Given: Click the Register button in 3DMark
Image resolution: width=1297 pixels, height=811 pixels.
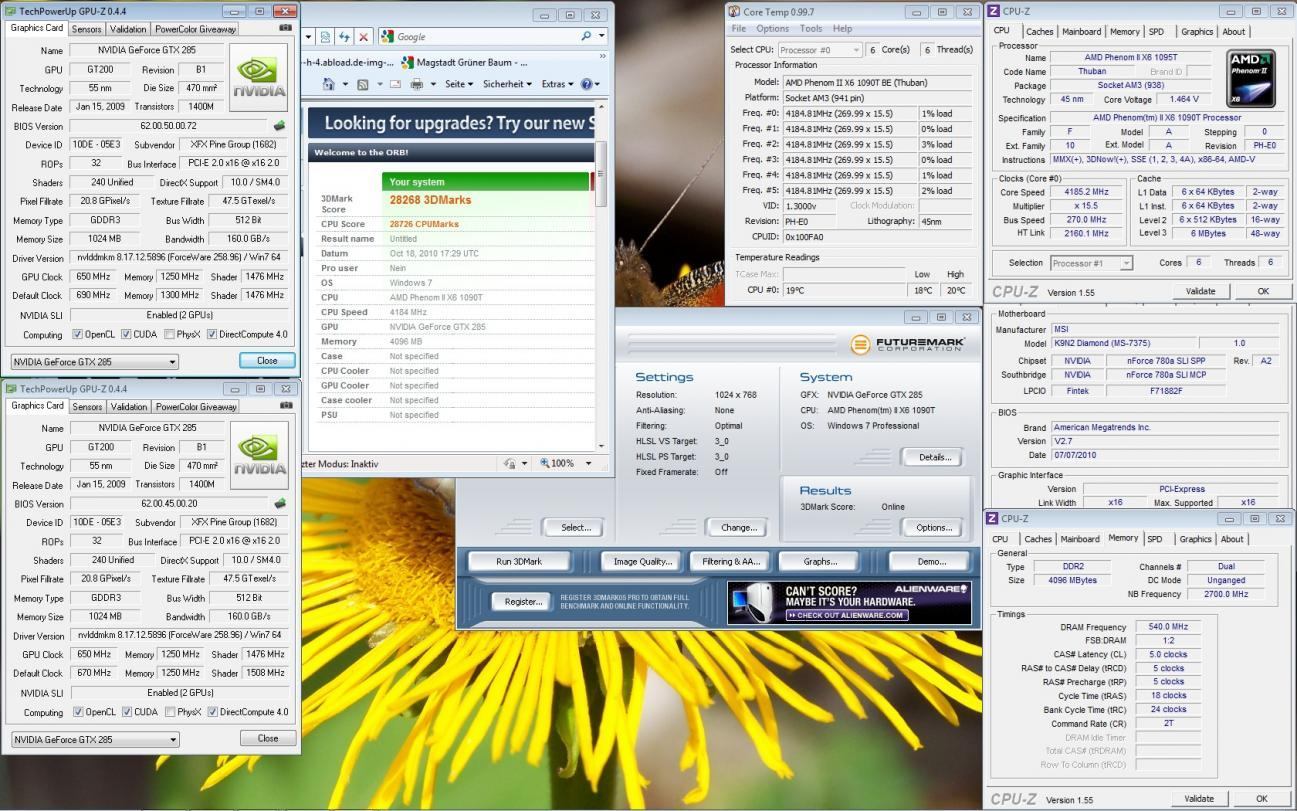Looking at the screenshot, I should 523,601.
